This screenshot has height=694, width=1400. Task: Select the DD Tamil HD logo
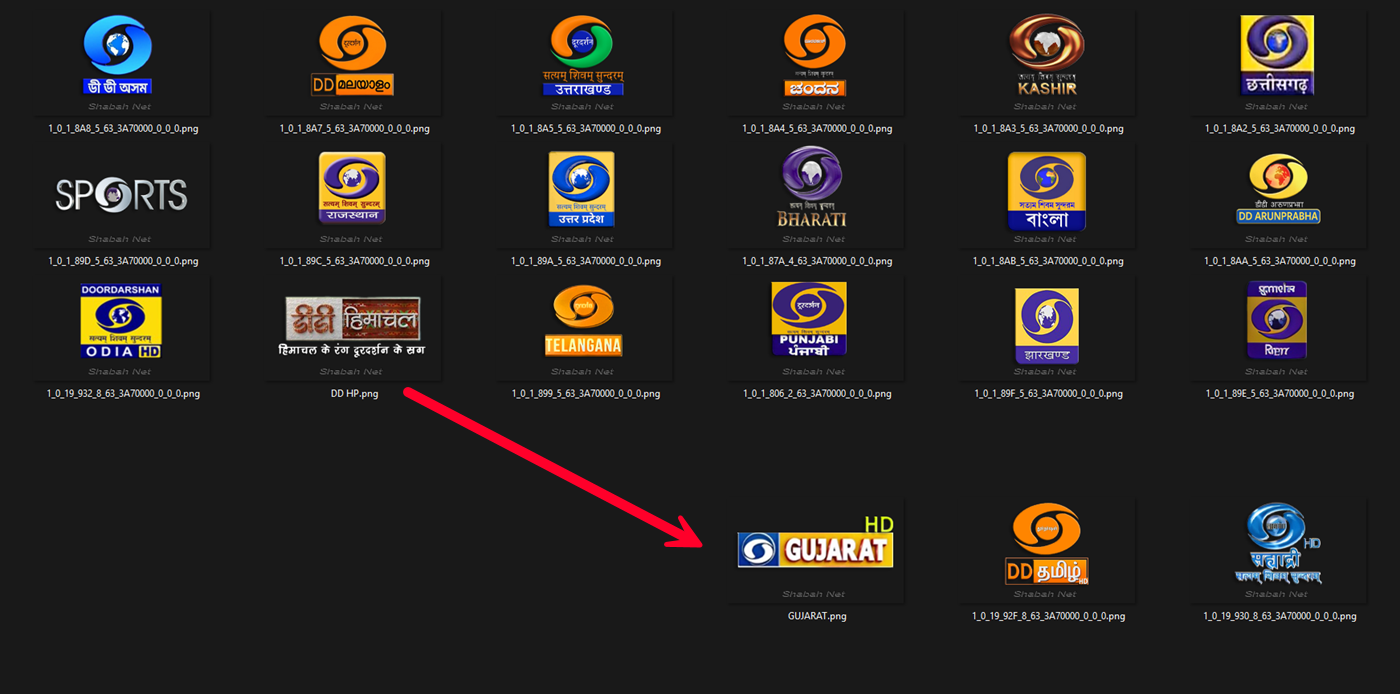pyautogui.click(x=1046, y=545)
